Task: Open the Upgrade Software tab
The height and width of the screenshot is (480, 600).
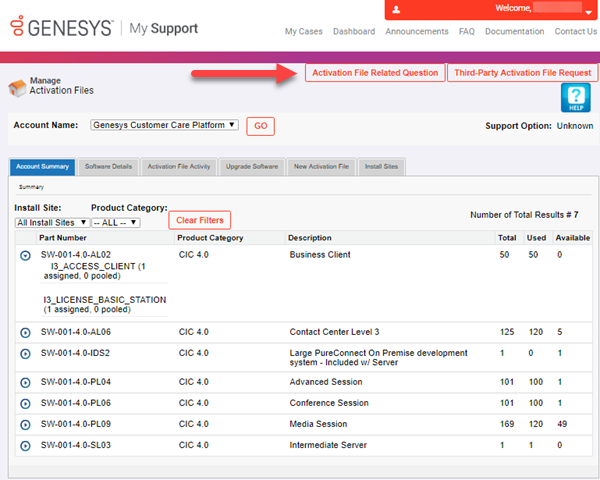Action: coord(252,167)
